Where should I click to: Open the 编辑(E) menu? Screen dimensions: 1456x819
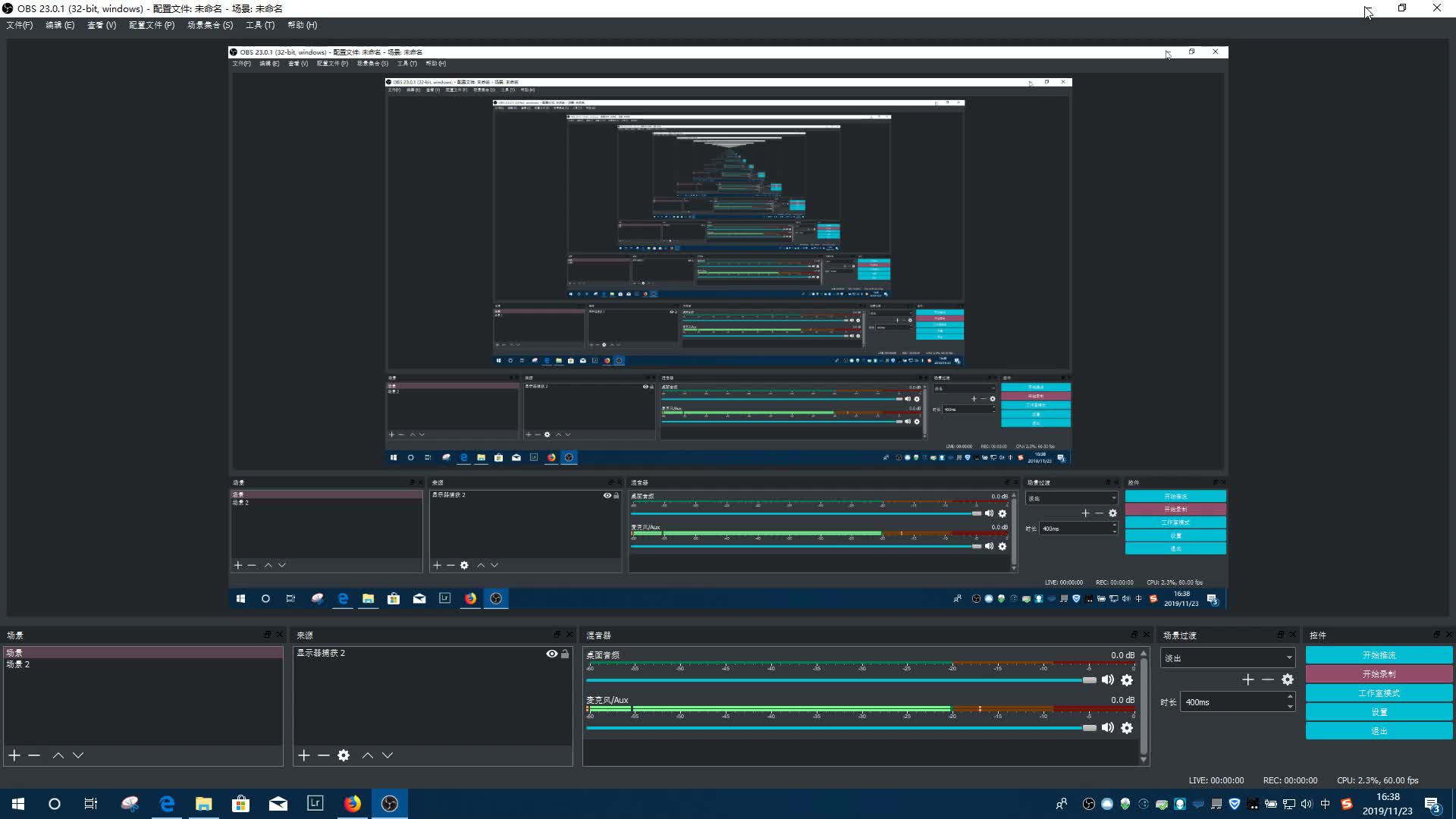(60, 25)
